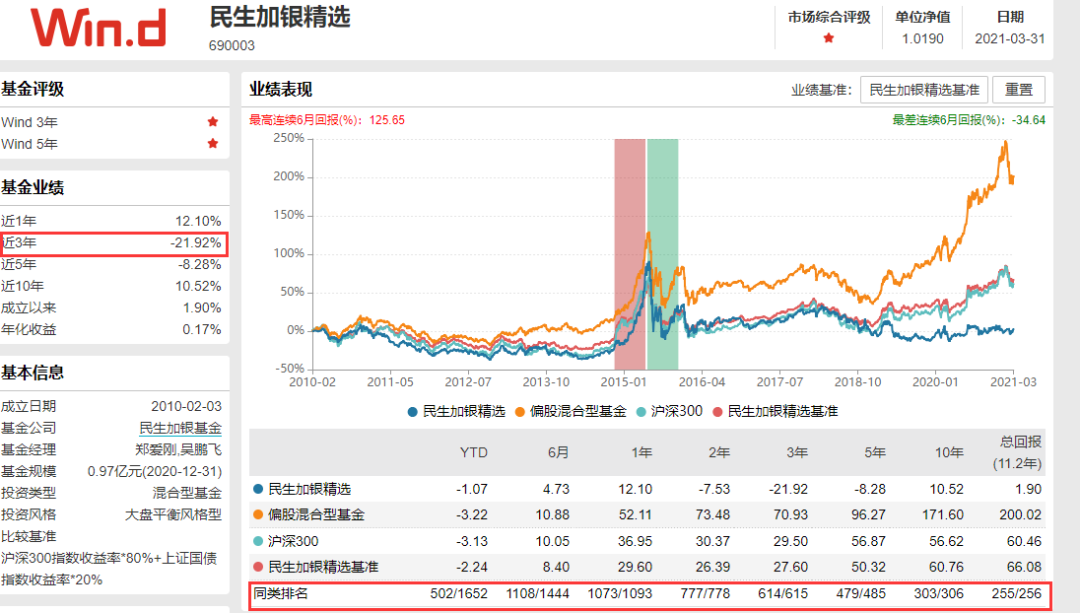This screenshot has height=613, width=1080.
Task: Select the 近1年 12.10% row
Action: (x=111, y=221)
